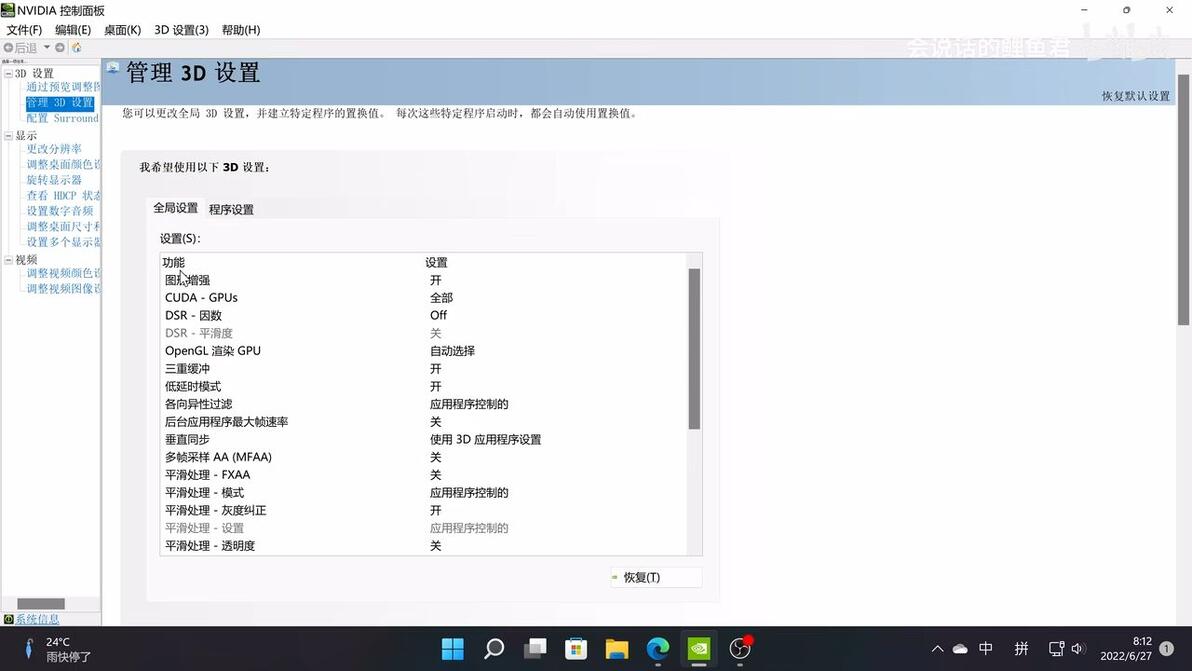
Task: Open the back history dropdown arrow
Action: [47, 47]
